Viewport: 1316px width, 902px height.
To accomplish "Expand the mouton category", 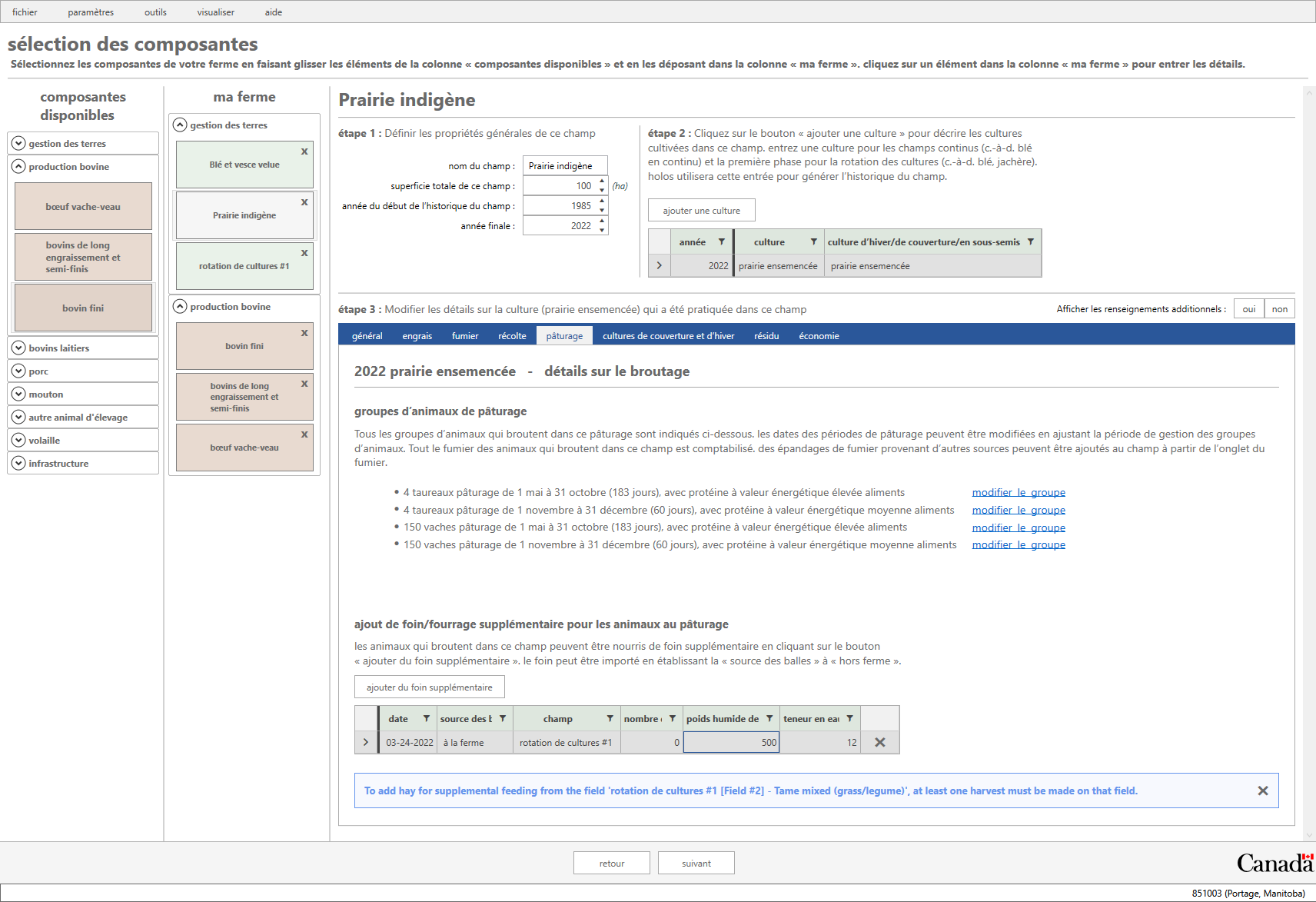I will click(18, 394).
